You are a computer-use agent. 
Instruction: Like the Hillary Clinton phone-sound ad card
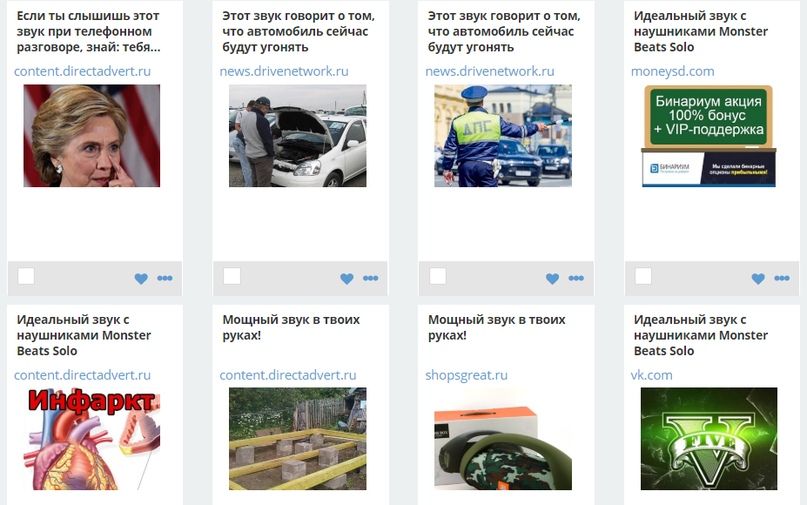tap(141, 278)
